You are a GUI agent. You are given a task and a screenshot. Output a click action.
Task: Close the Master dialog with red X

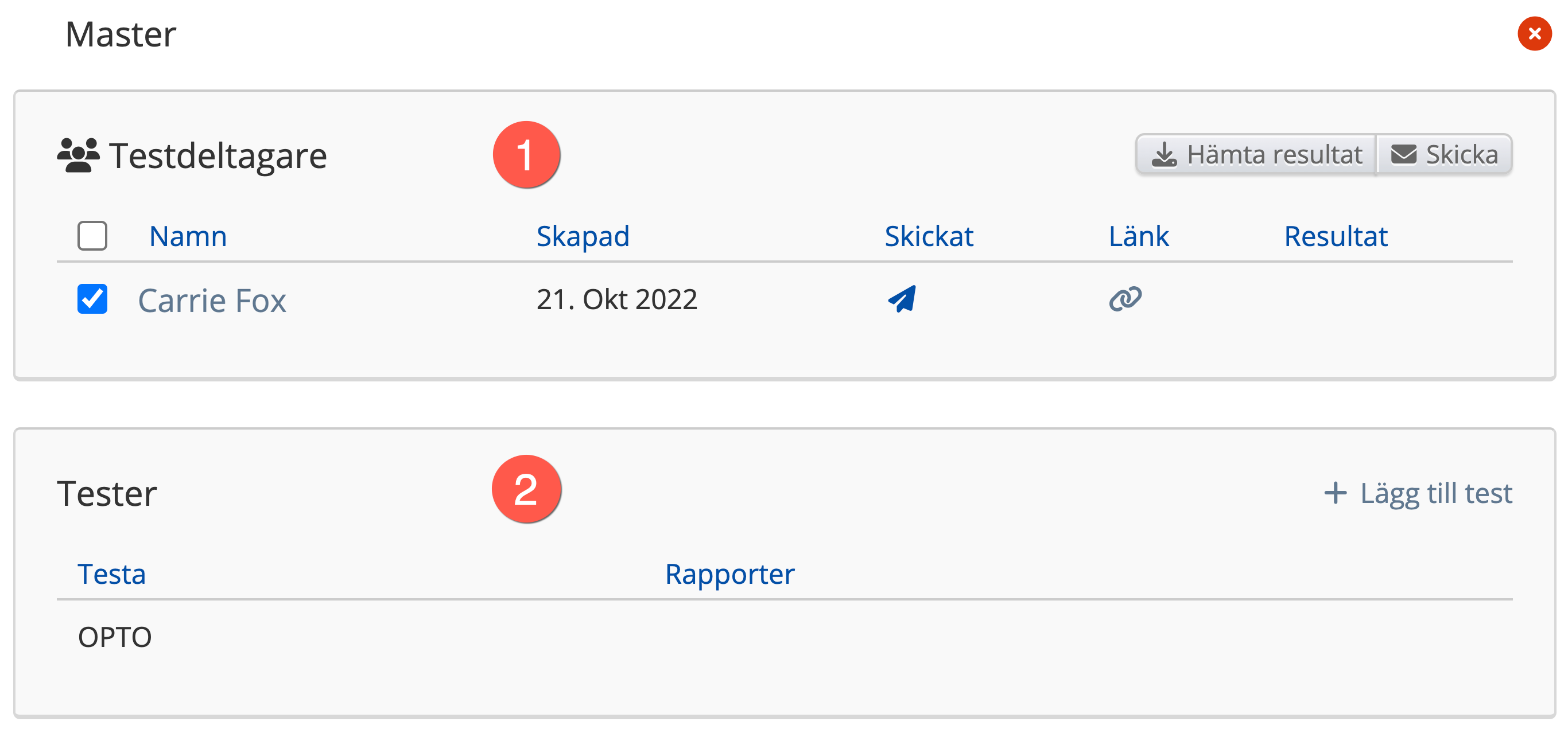1535,33
